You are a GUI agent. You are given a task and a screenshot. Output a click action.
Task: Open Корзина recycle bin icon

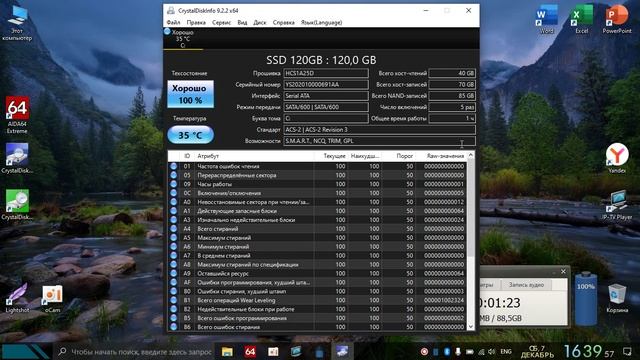click(x=617, y=298)
